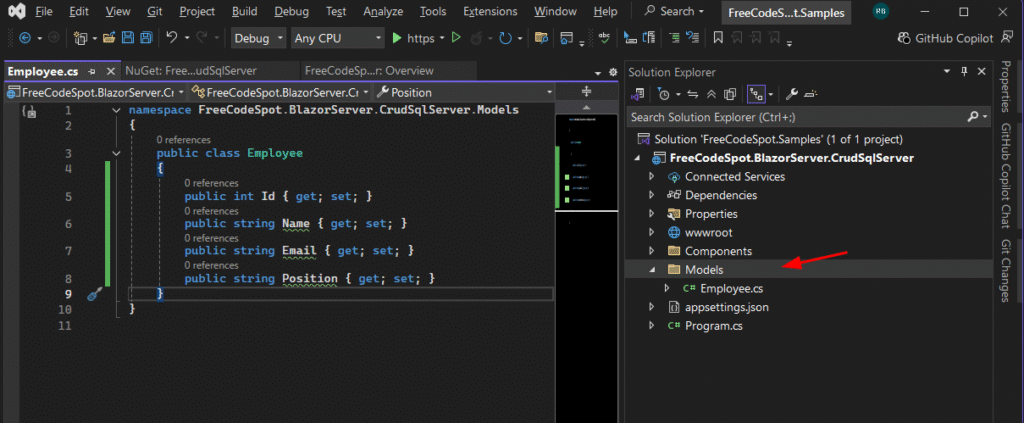Collapse the Employee class on line 3
The width and height of the screenshot is (1024, 423).
116,153
